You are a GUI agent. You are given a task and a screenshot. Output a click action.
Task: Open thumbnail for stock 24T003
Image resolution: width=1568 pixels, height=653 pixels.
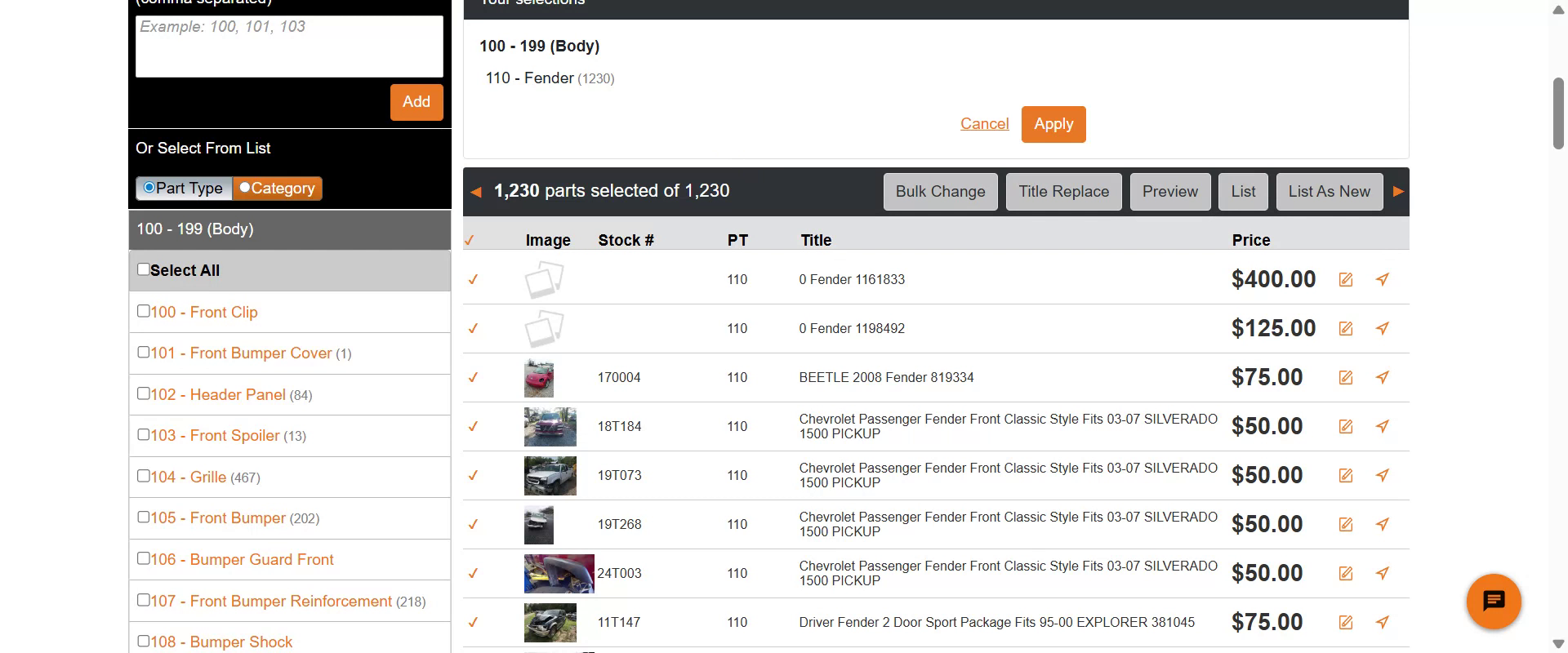click(x=559, y=574)
